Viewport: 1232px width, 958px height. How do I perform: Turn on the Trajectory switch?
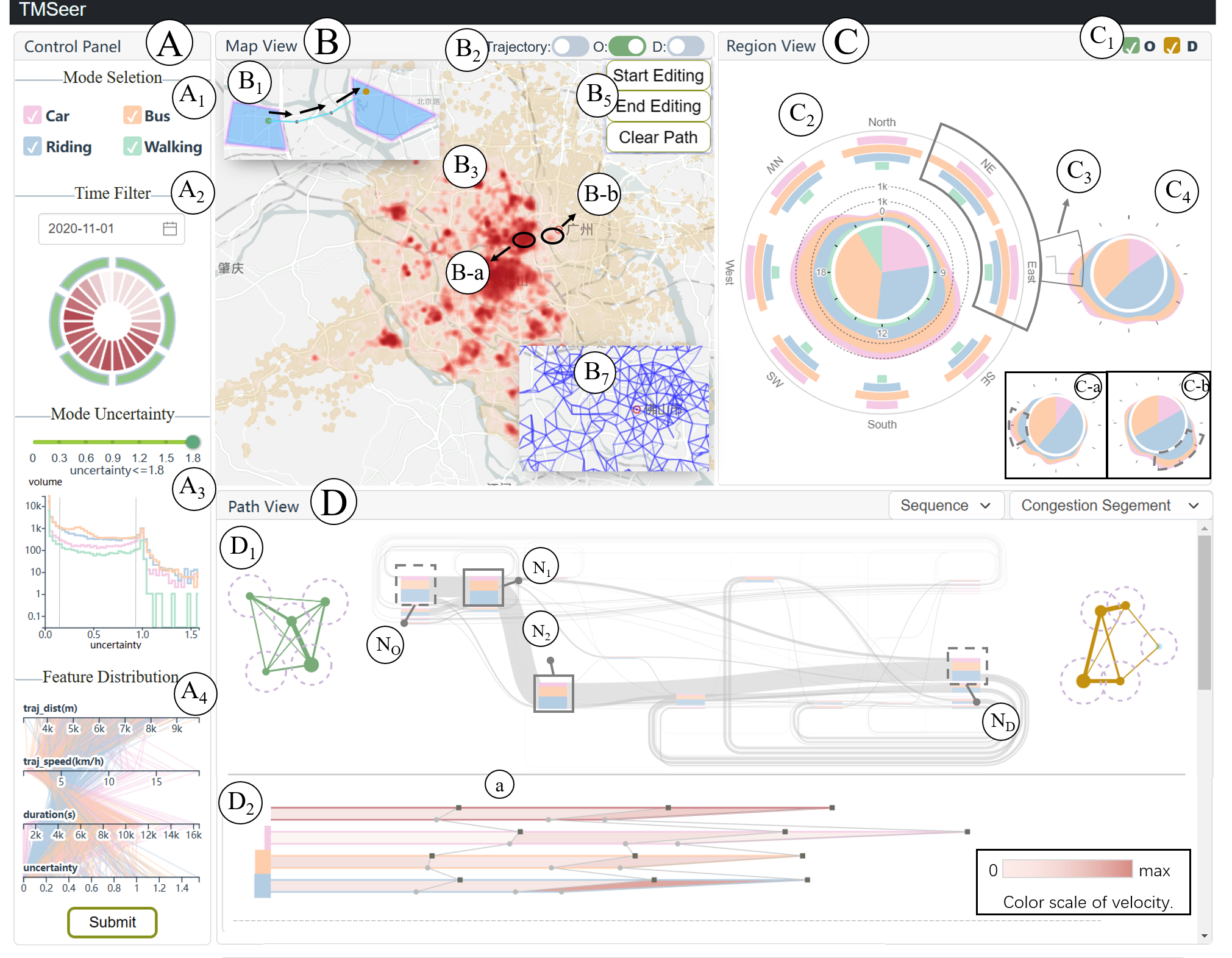[x=571, y=46]
